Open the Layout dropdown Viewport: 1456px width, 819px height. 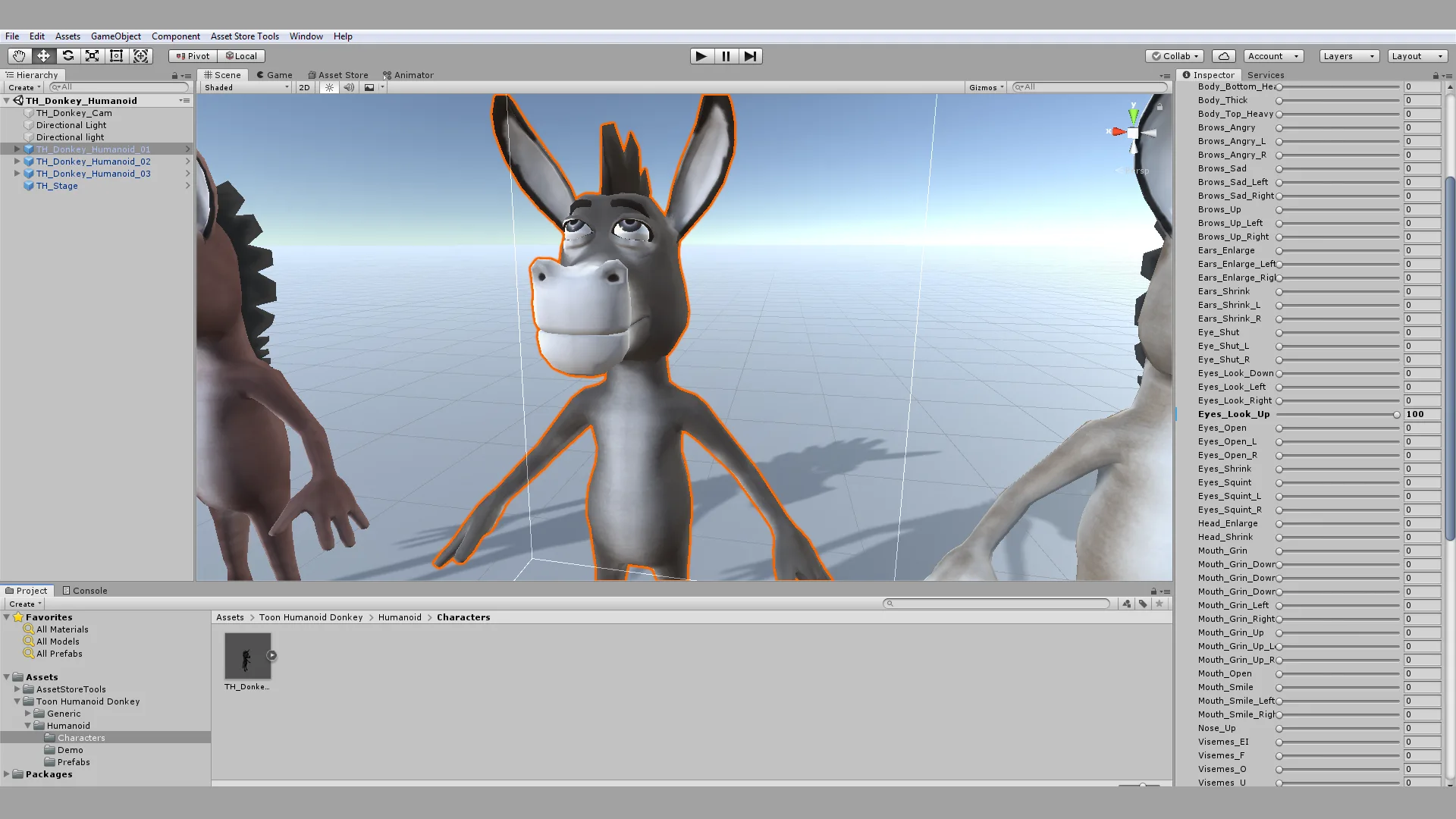pos(1417,55)
